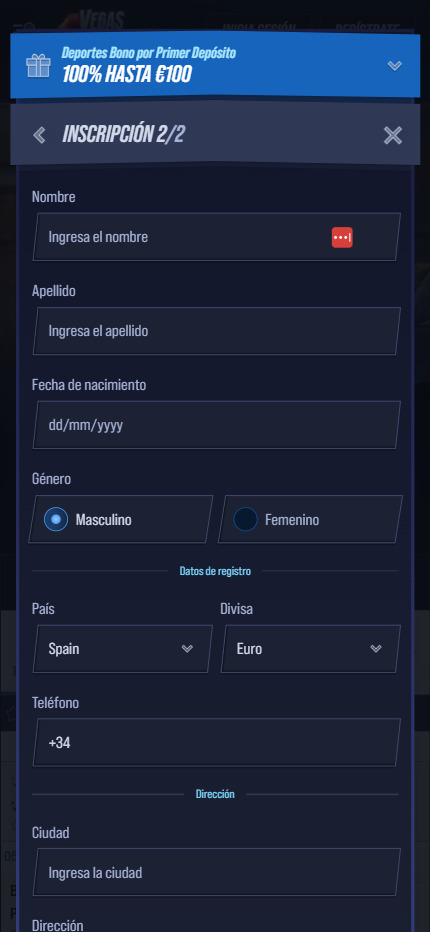Click the gift box bonus icon

point(38,65)
